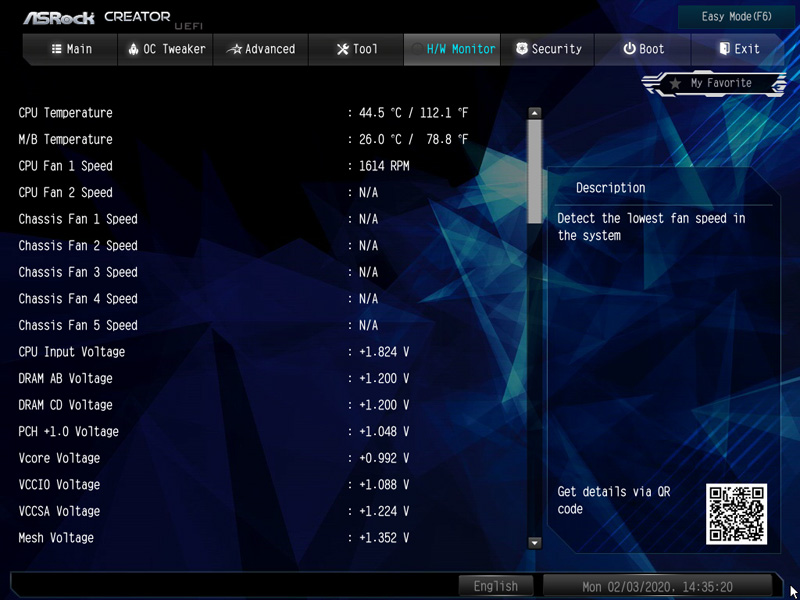Image resolution: width=800 pixels, height=600 pixels.
Task: Click the +1.352 V Mesh value
Action: [384, 537]
